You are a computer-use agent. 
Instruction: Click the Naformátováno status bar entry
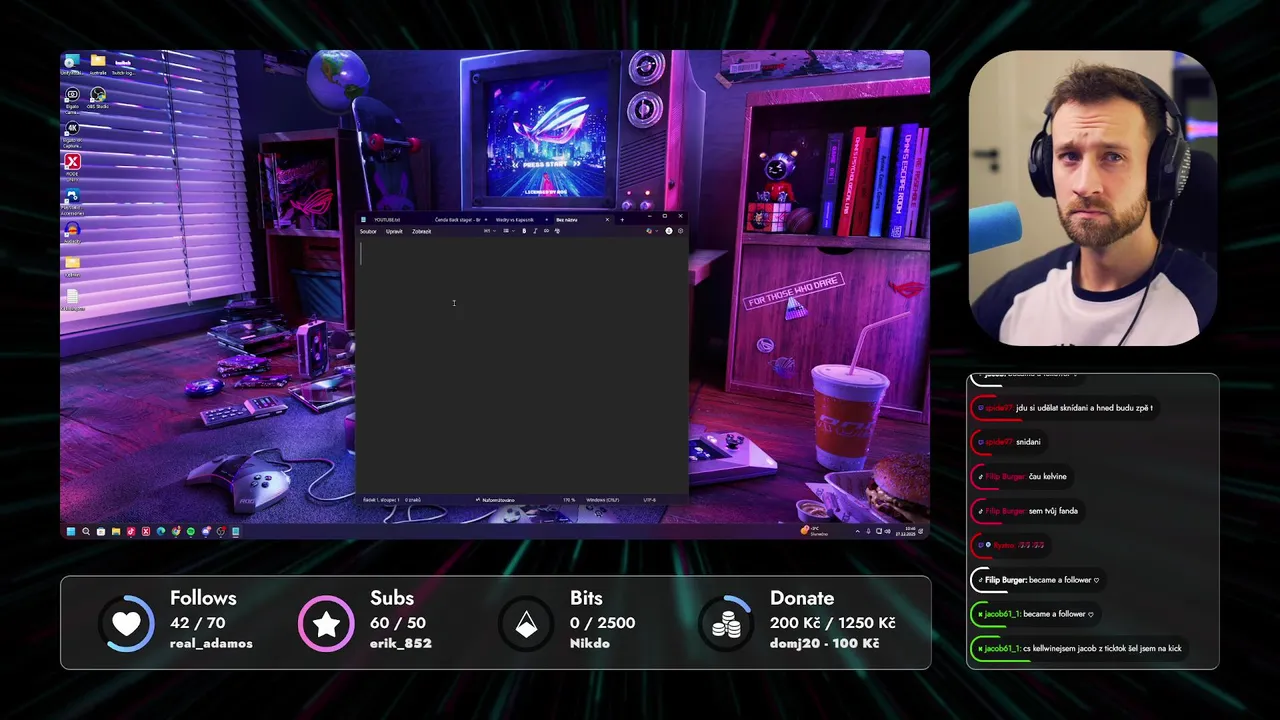point(497,500)
